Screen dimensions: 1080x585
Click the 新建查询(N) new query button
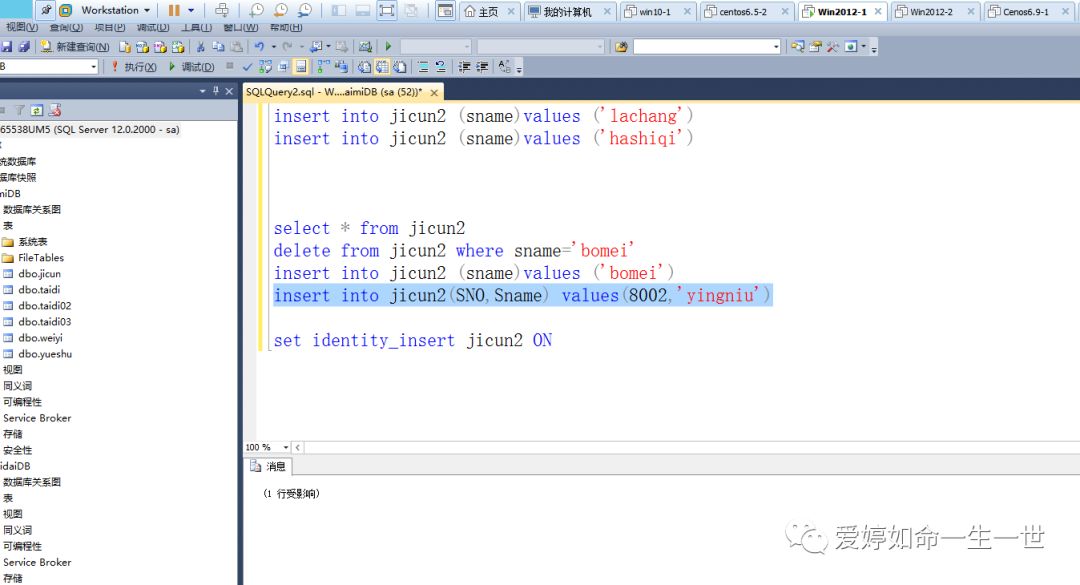pos(74,47)
